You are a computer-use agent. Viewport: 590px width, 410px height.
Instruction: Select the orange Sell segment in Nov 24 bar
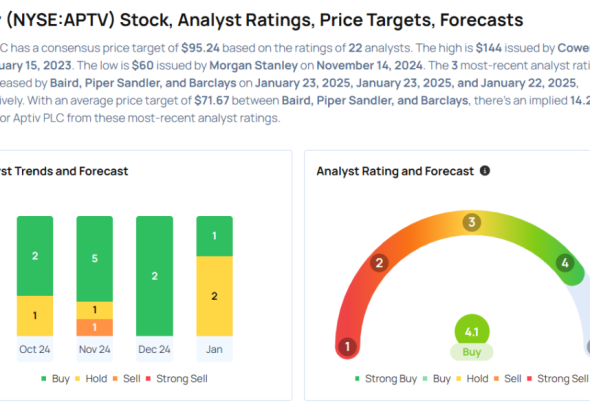94,327
